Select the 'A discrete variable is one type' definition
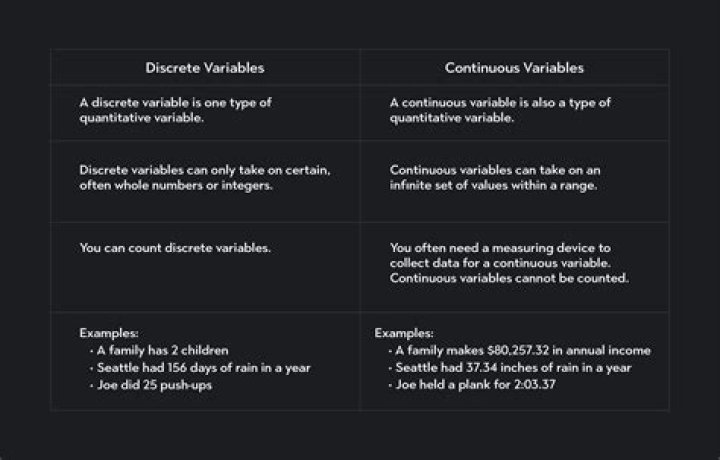Screen dimensions: 720x460 (x=175, y=109)
